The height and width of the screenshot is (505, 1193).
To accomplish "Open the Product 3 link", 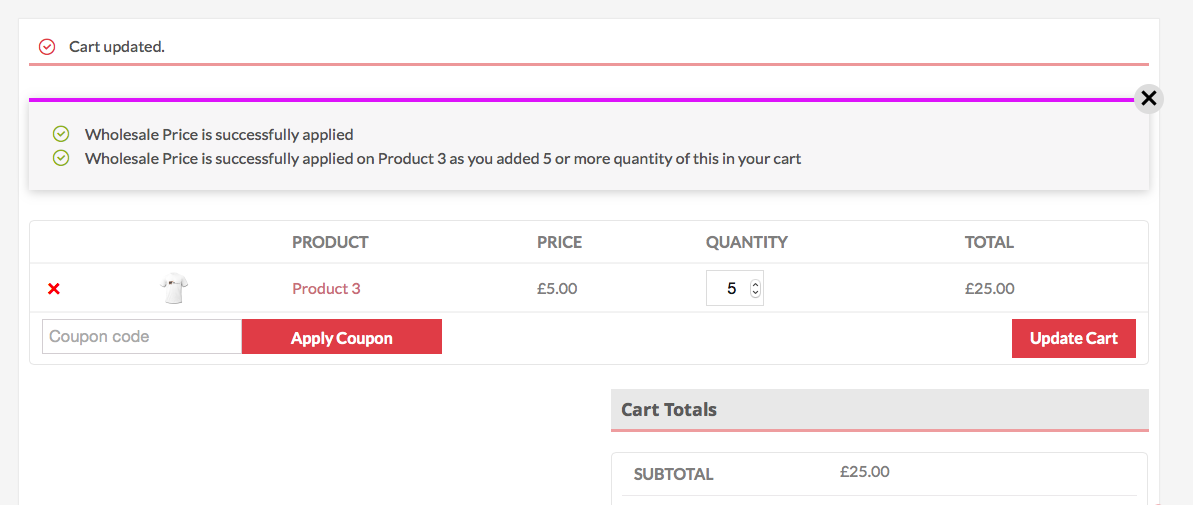I will [x=326, y=288].
